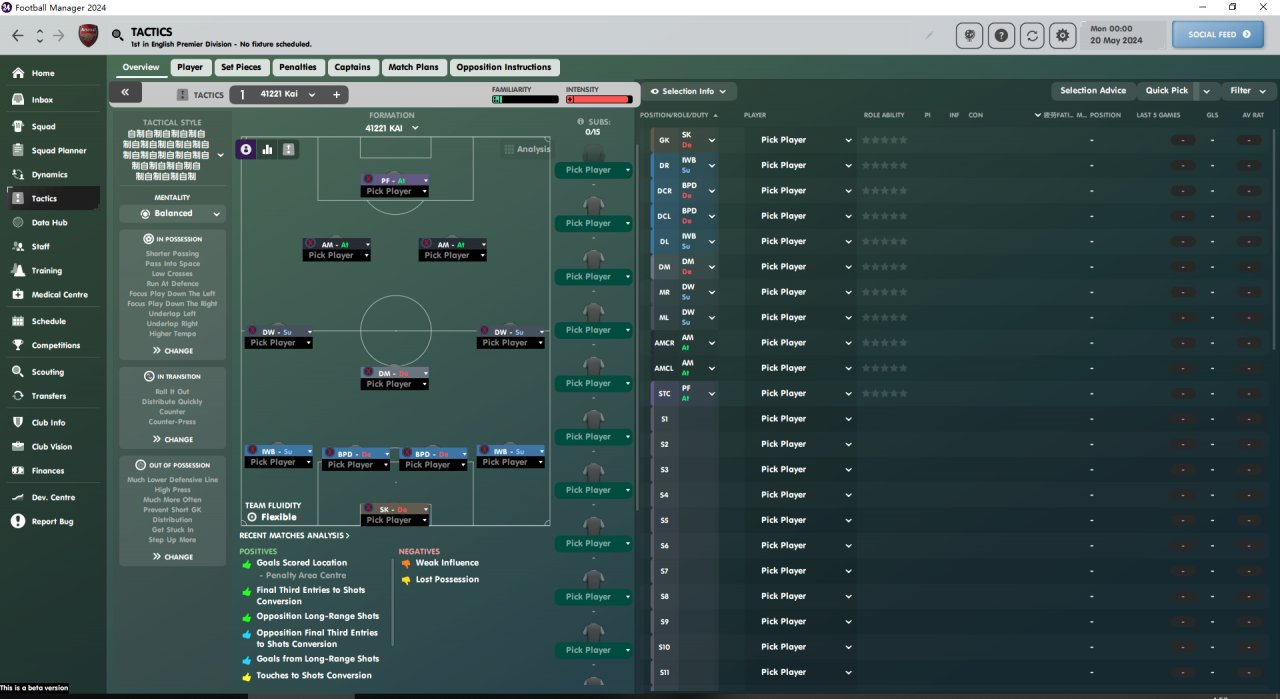Viewport: 1280px width, 699px height.
Task: Click the Quick Pick button
Action: pos(1167,91)
